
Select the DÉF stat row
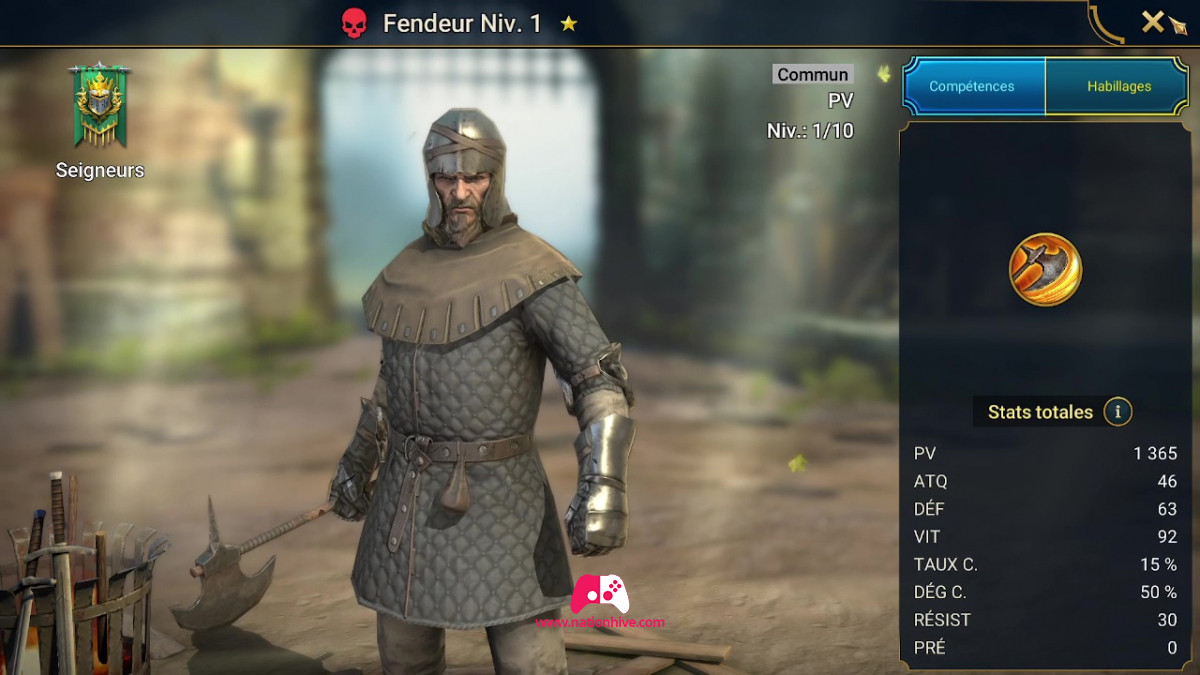click(1046, 509)
